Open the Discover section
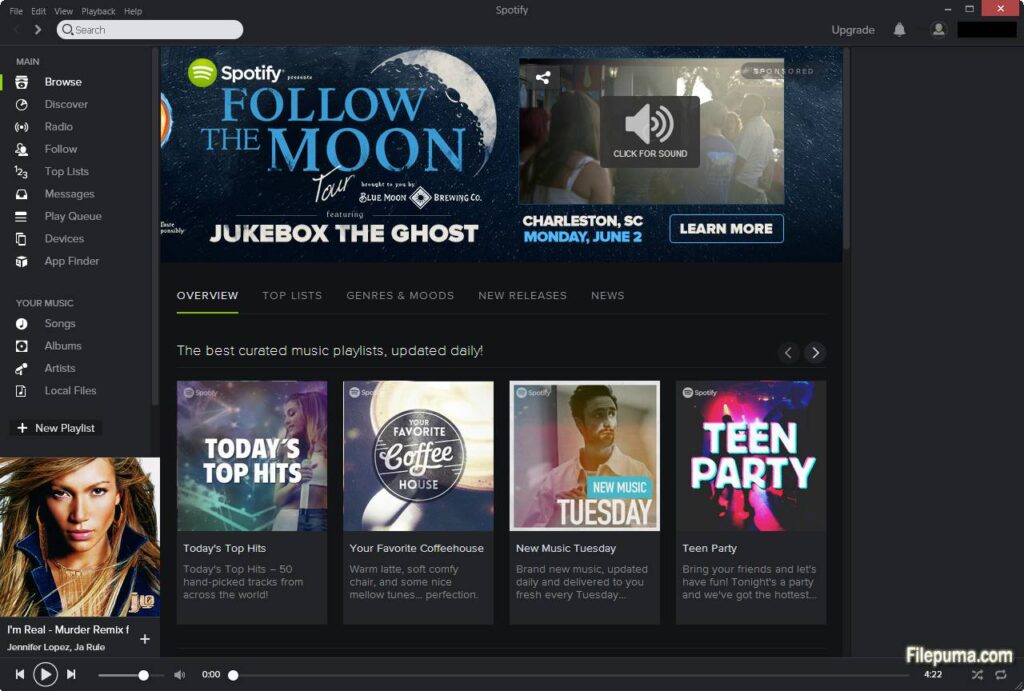The height and width of the screenshot is (691, 1024). pos(66,104)
